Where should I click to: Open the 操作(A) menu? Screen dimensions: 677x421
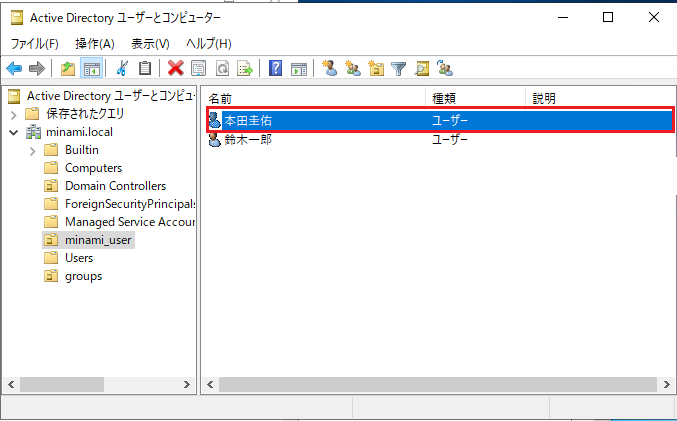tap(95, 44)
